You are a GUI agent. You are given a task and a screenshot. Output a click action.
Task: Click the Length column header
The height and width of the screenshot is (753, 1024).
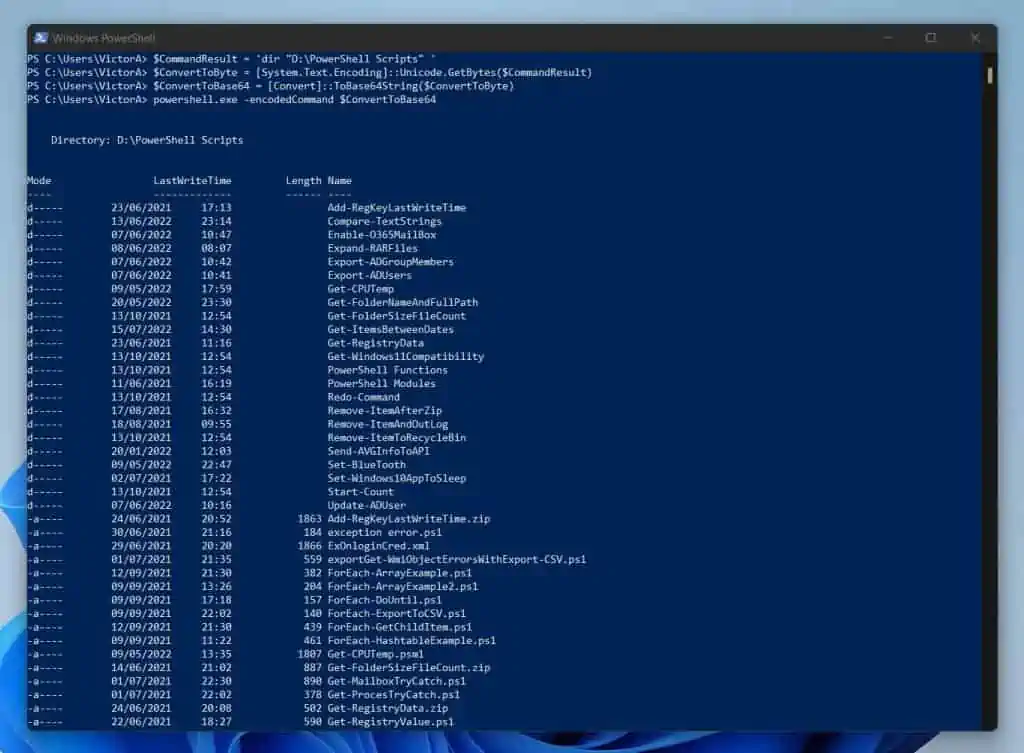pos(304,180)
